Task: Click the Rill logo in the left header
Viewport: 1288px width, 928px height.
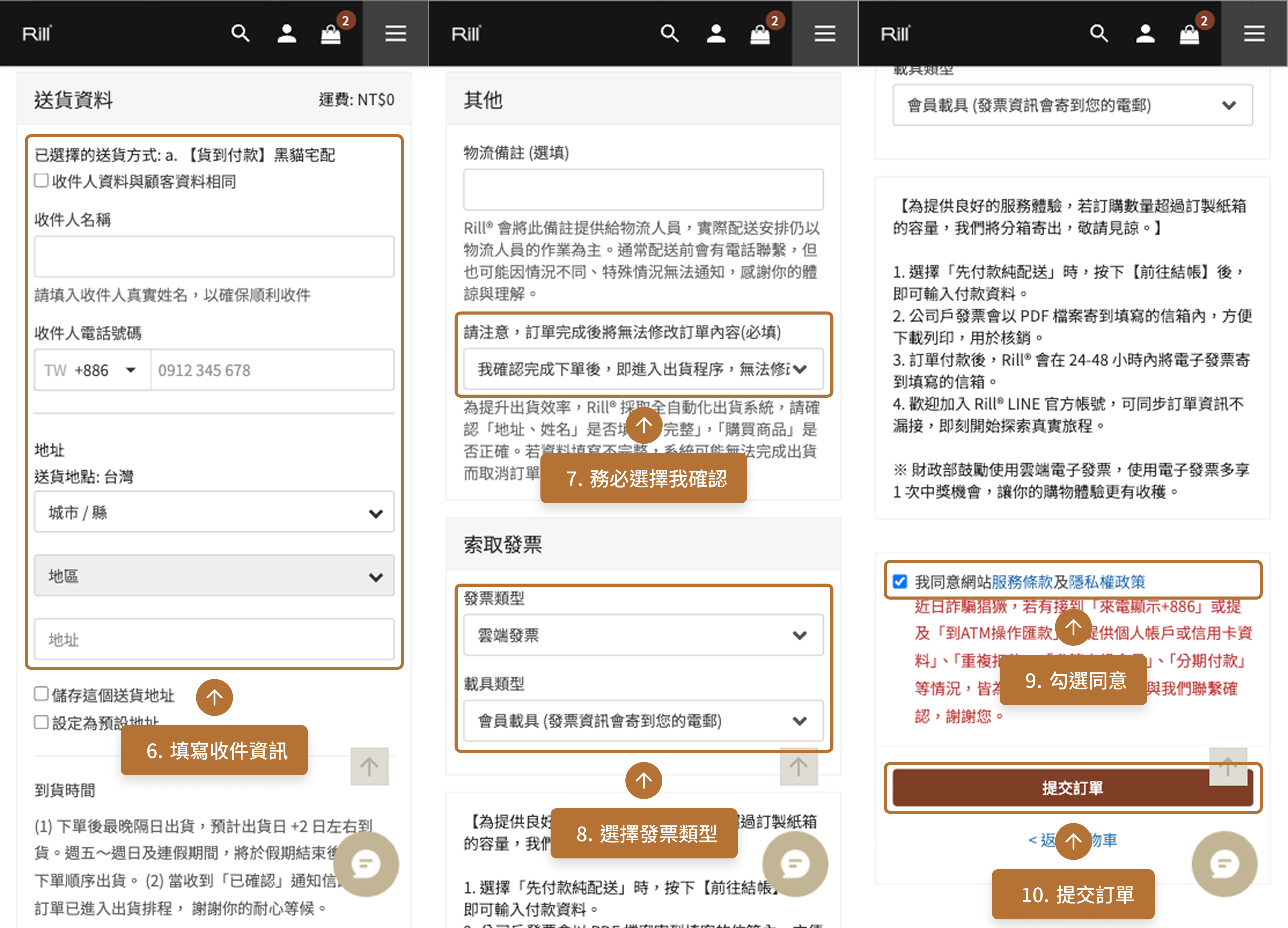Action: [36, 34]
